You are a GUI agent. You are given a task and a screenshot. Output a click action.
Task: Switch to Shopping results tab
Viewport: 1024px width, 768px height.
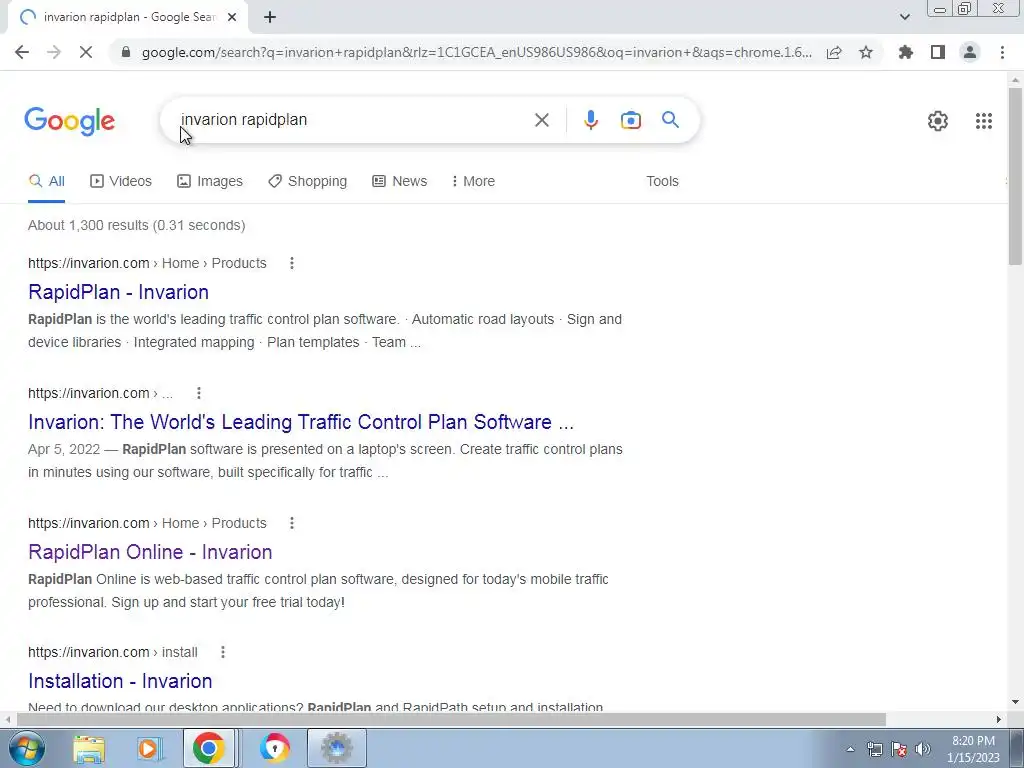click(x=308, y=181)
